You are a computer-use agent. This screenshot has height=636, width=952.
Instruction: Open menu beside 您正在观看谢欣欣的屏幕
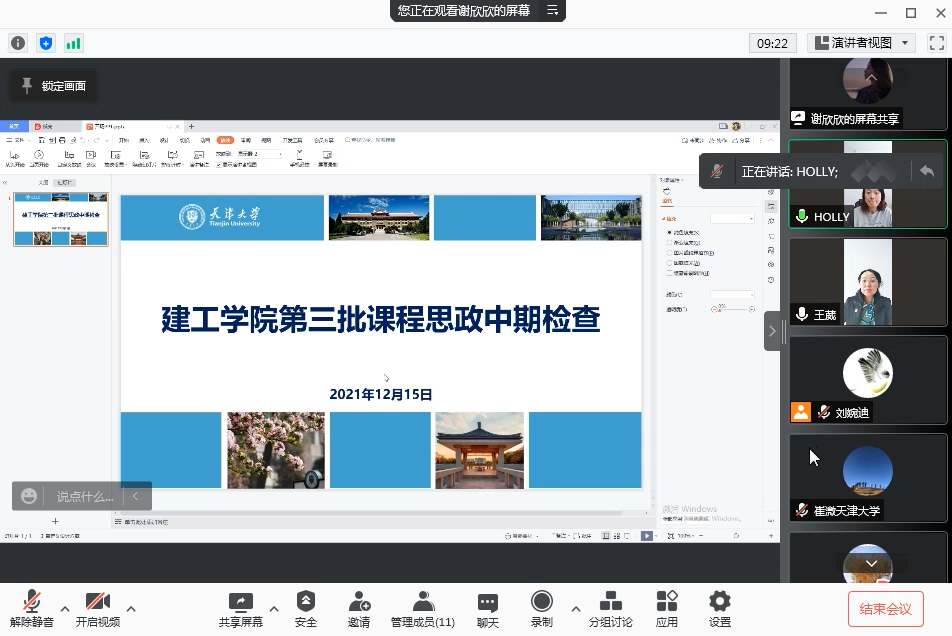pyautogui.click(x=552, y=10)
